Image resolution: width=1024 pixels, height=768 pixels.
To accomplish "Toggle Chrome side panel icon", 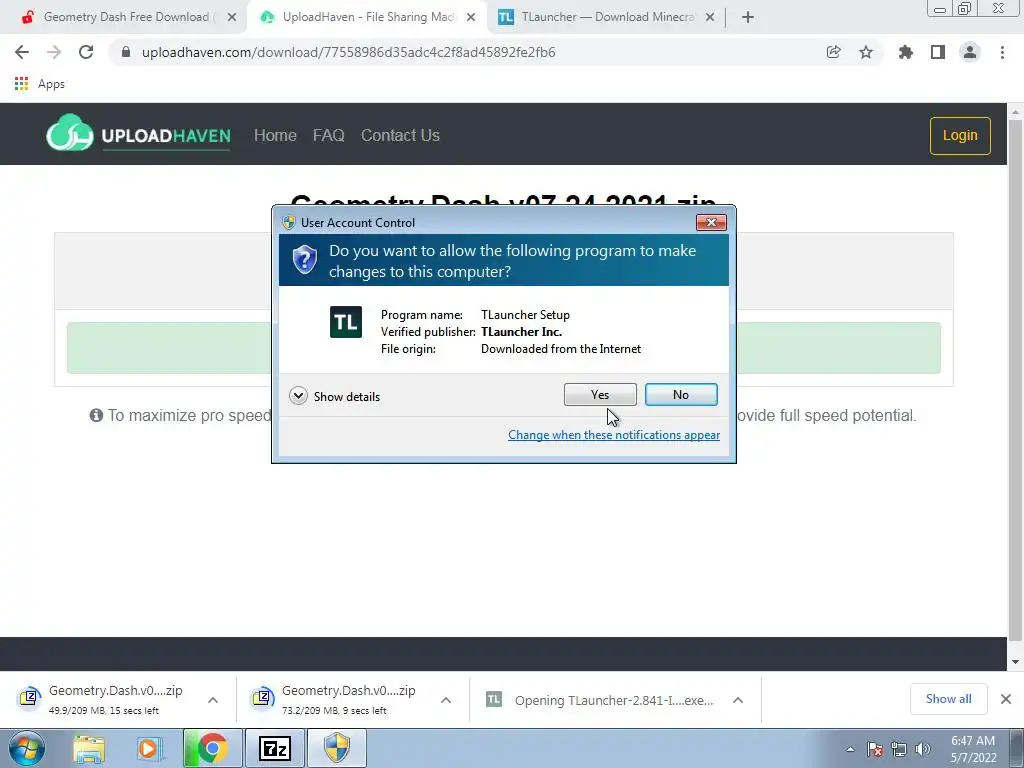I will (x=938, y=52).
